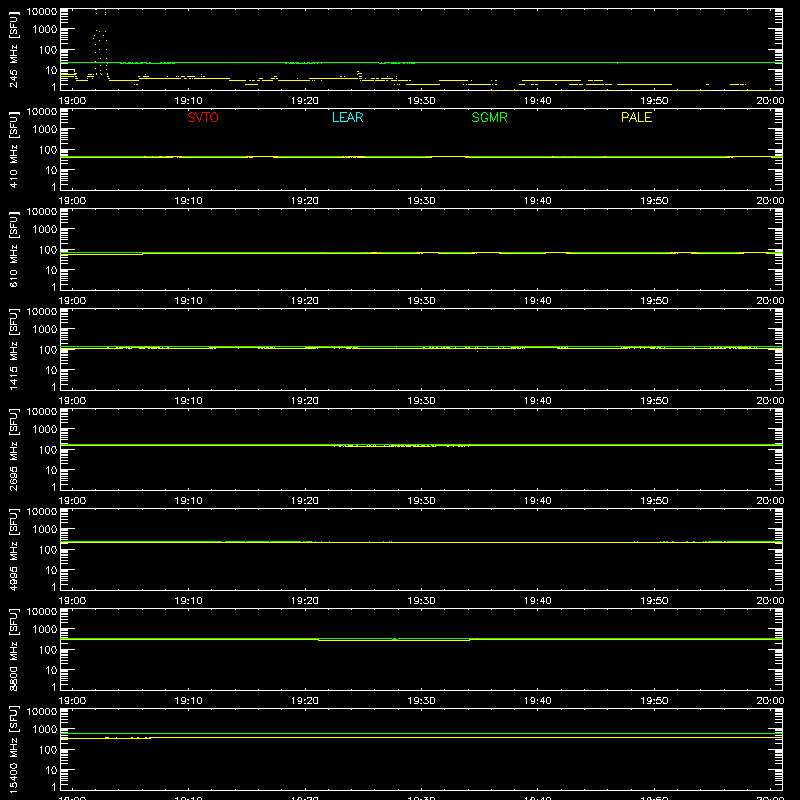Screen dimensions: 800x800
Task: Click 20:00 label below the 245 MHz plot
Action: pos(770,101)
